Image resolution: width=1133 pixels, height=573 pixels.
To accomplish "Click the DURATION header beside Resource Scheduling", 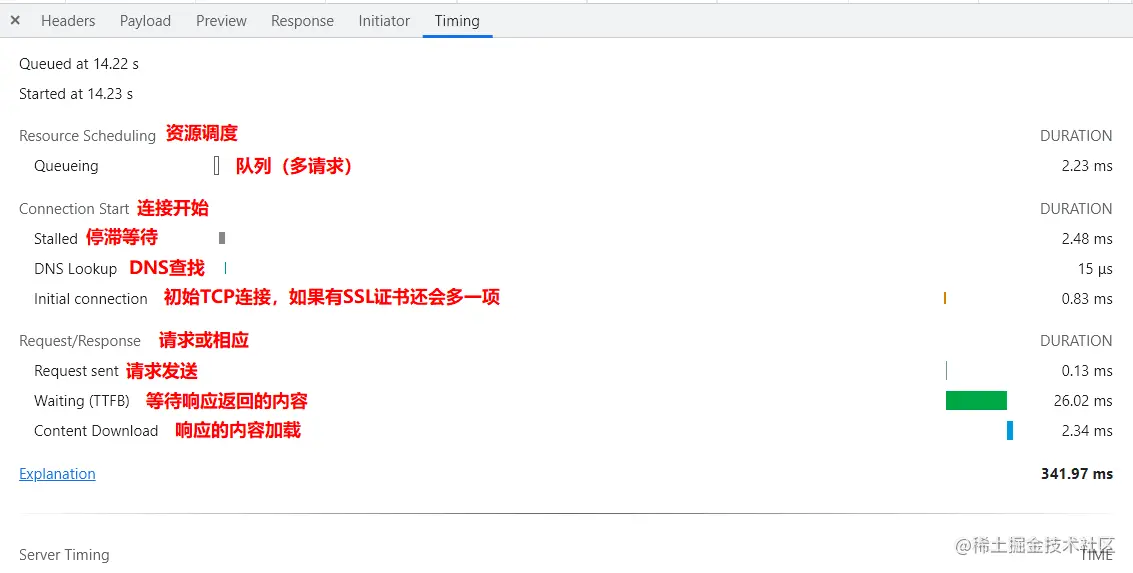I will 1076,136.
